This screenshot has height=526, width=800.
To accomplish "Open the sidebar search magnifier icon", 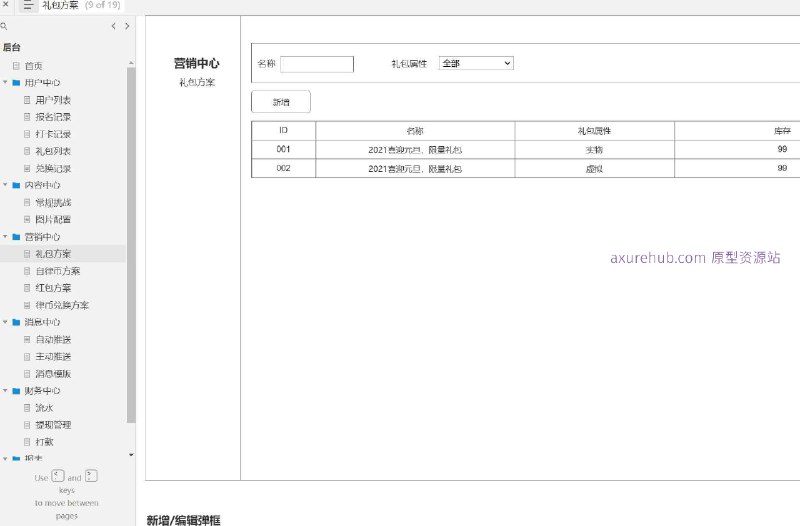I will (4, 26).
